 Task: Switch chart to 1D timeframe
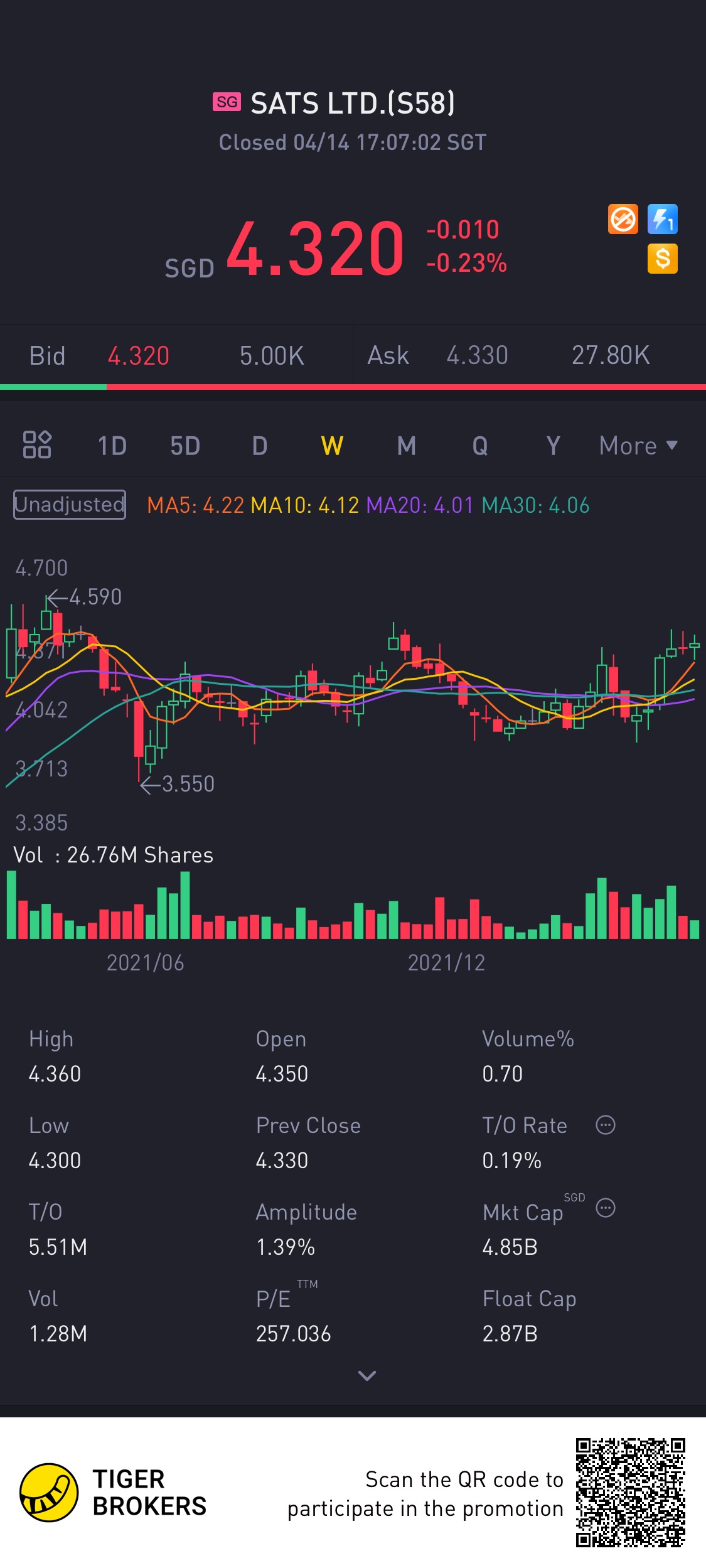pos(112,446)
